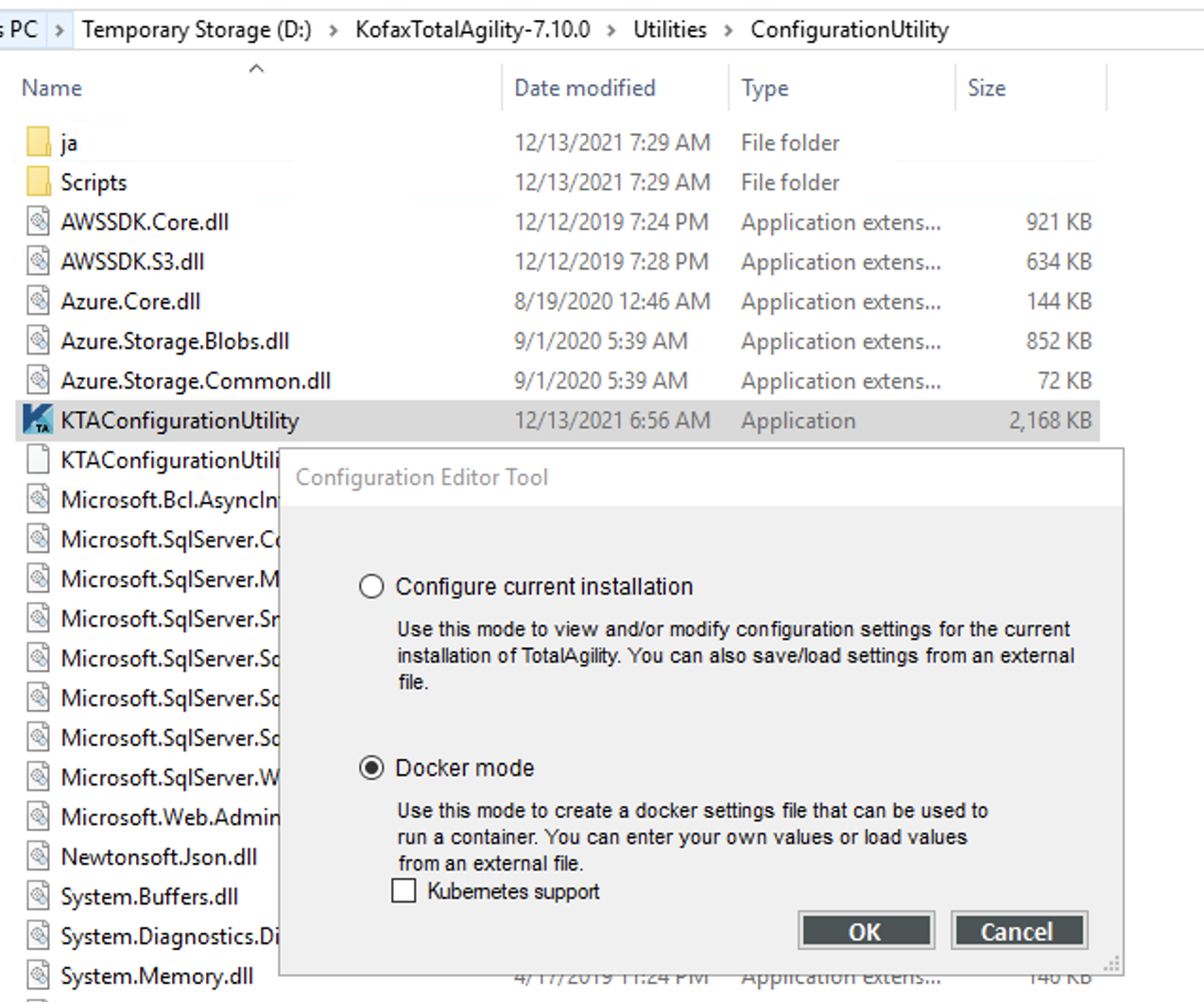The height and width of the screenshot is (1002, 1204).
Task: Sort files by Type column header
Action: coord(765,88)
